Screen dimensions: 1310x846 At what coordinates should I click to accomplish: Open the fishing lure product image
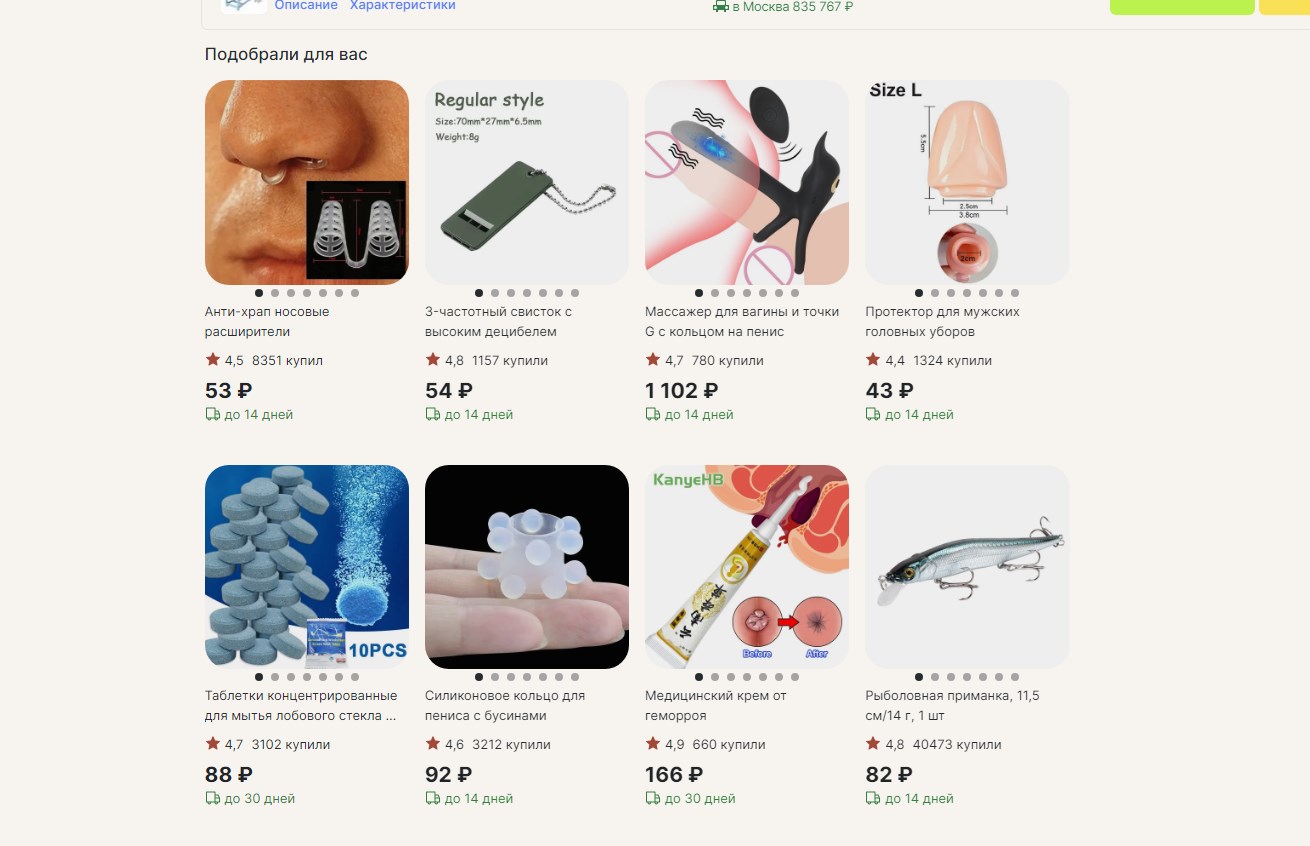pyautogui.click(x=967, y=566)
